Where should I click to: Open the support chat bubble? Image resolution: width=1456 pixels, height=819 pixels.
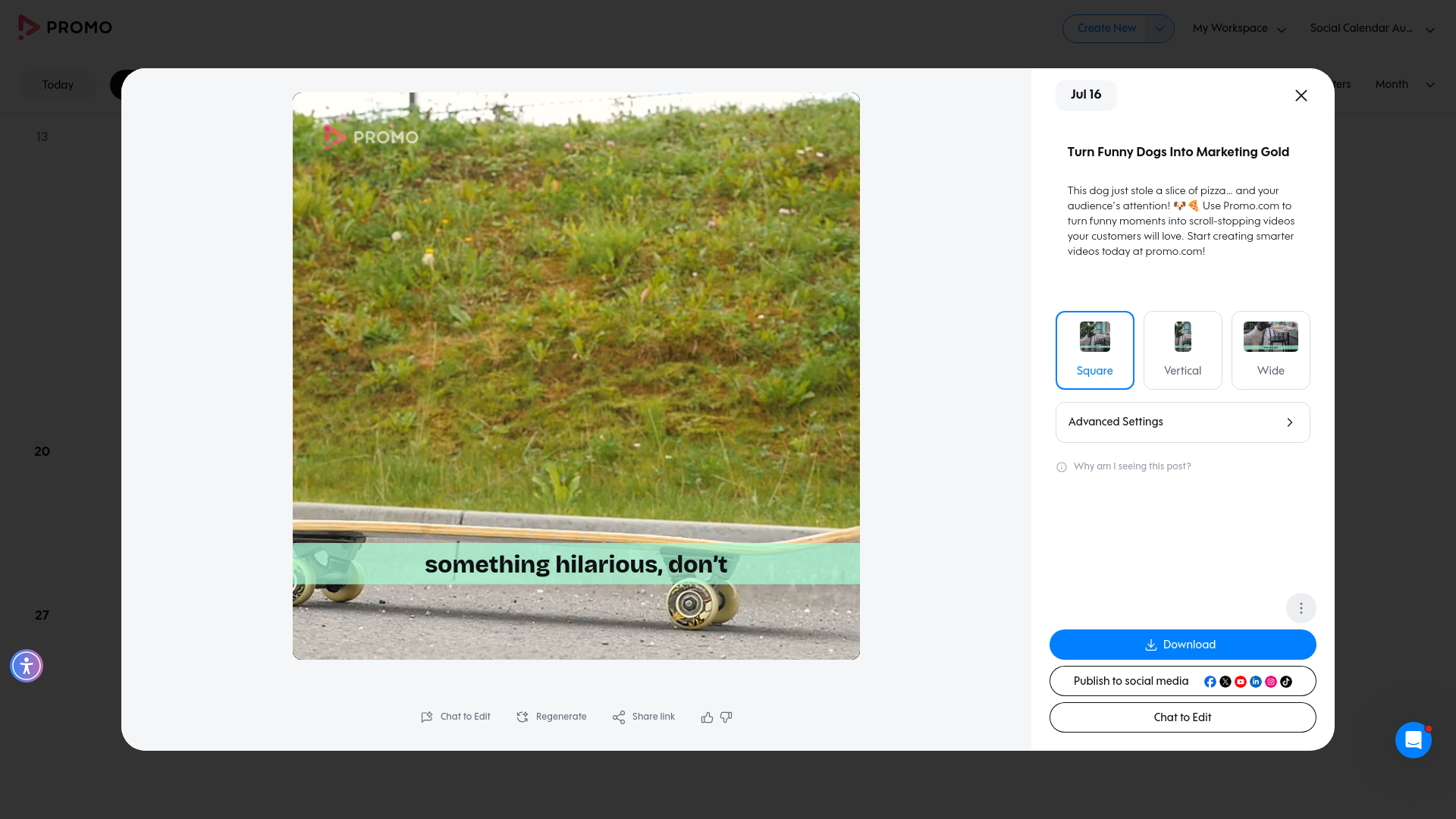(1414, 740)
